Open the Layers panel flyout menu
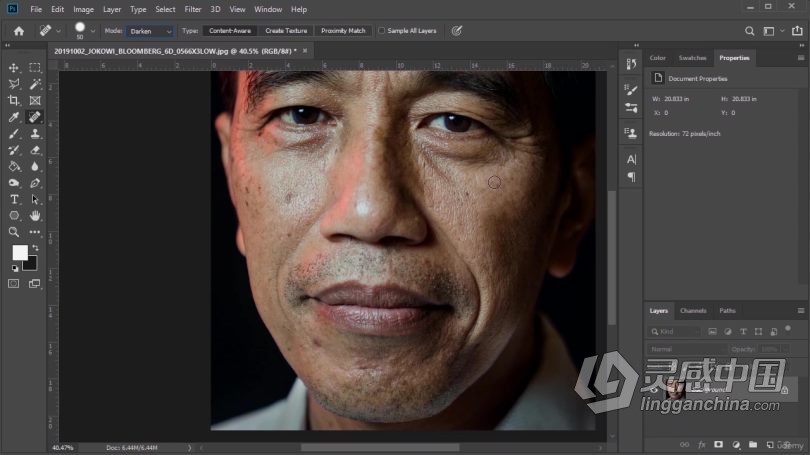Viewport: 810px width, 455px height. coord(801,311)
